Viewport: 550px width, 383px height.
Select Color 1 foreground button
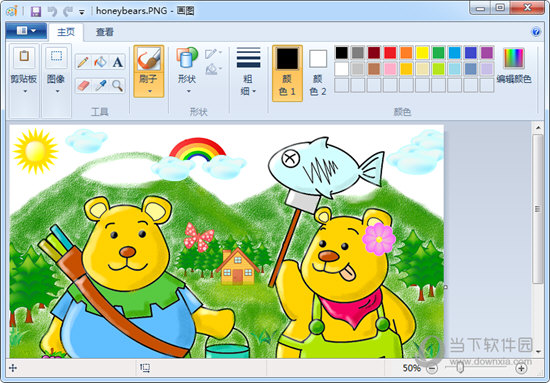tap(287, 73)
